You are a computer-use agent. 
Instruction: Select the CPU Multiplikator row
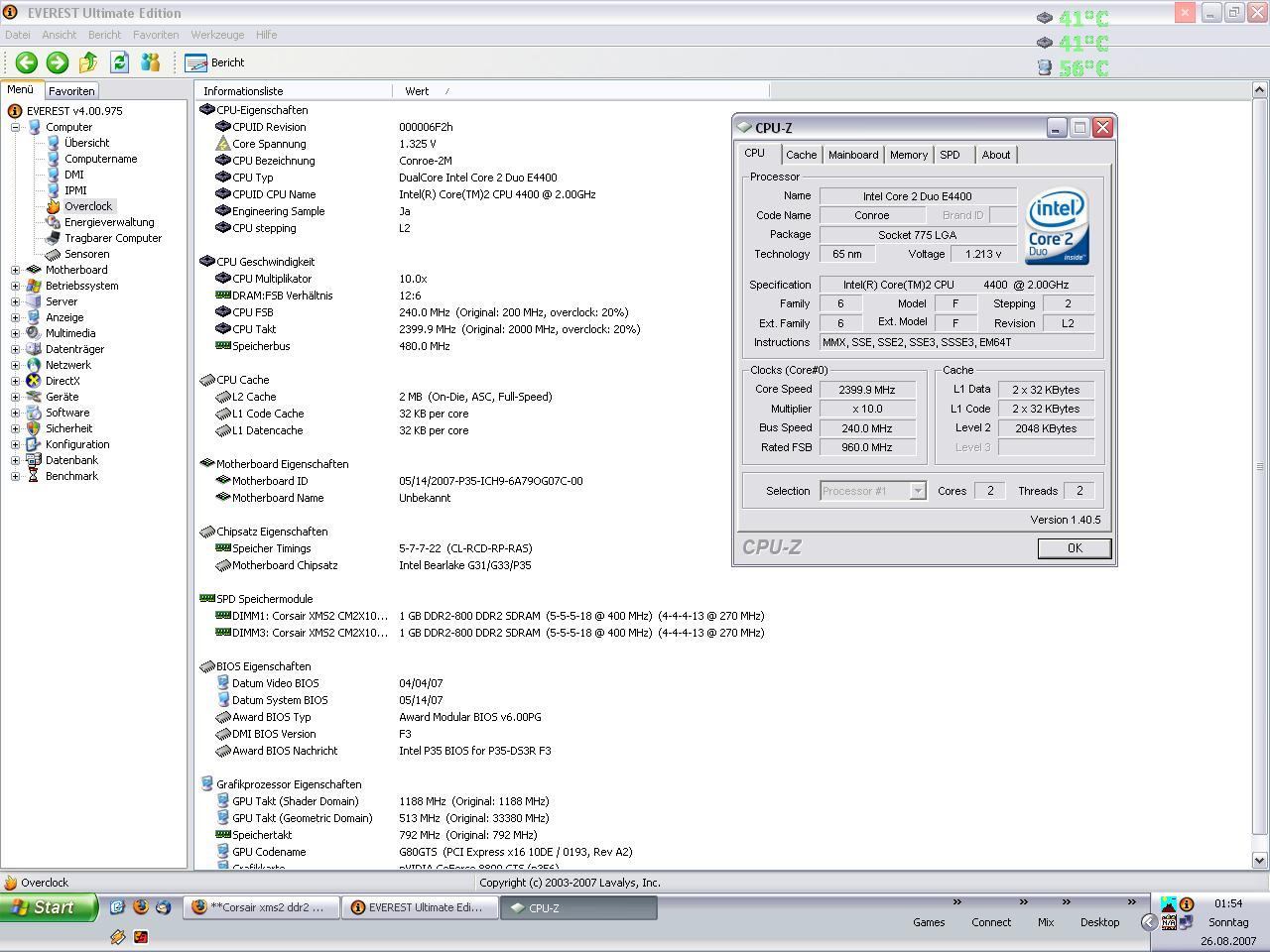tap(421, 279)
